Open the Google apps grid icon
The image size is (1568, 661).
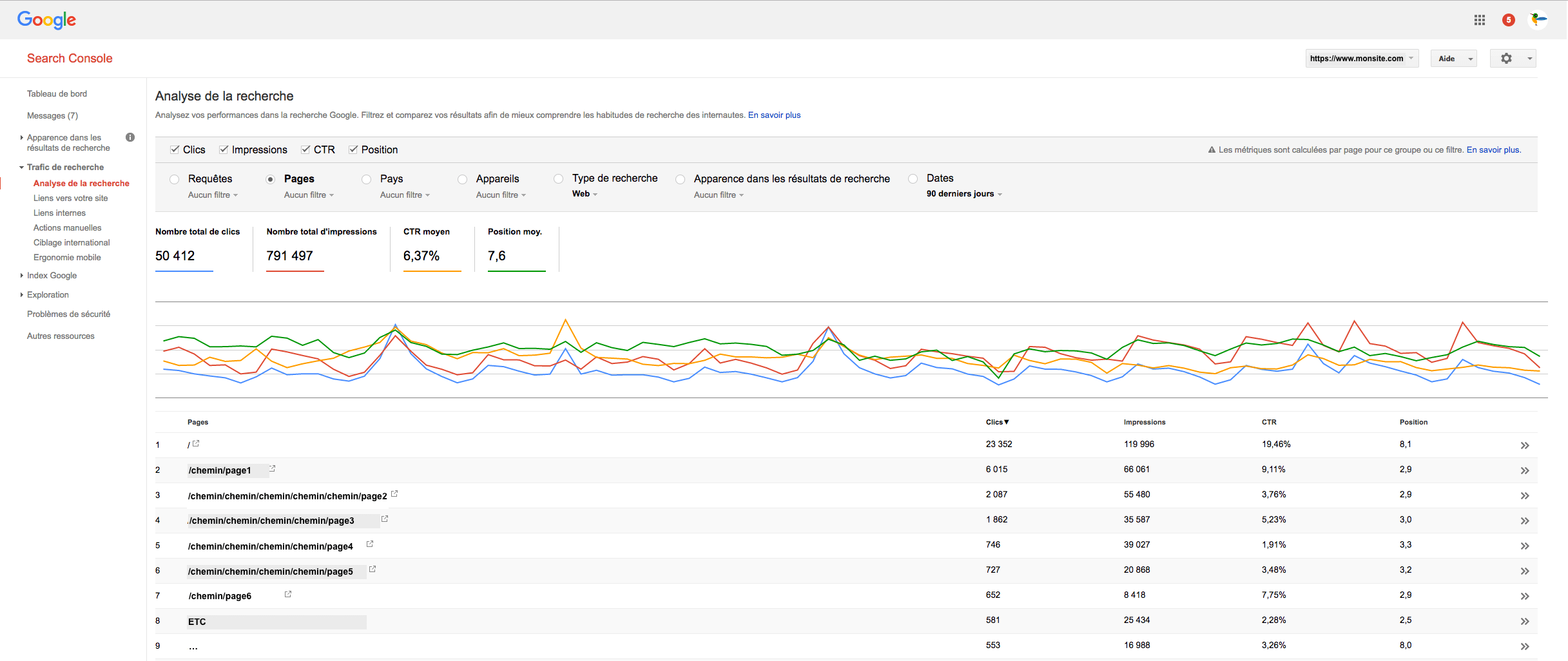1480,20
